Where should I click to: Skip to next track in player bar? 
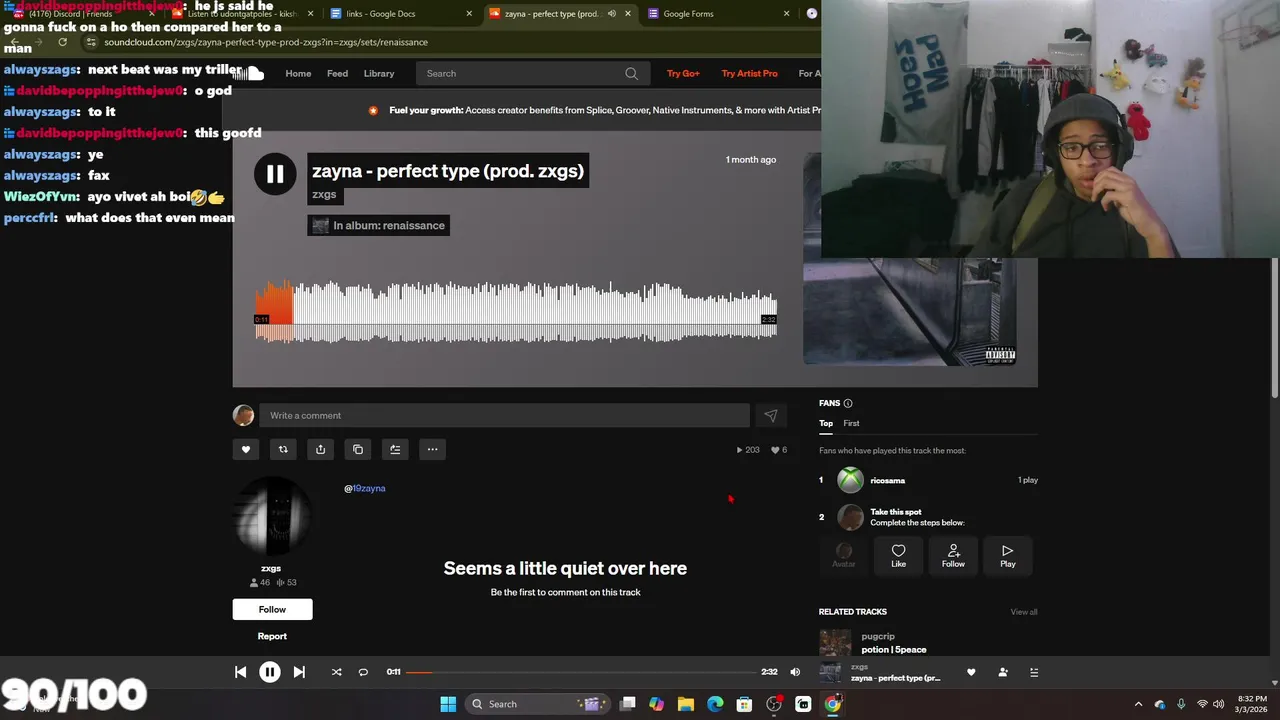(299, 672)
